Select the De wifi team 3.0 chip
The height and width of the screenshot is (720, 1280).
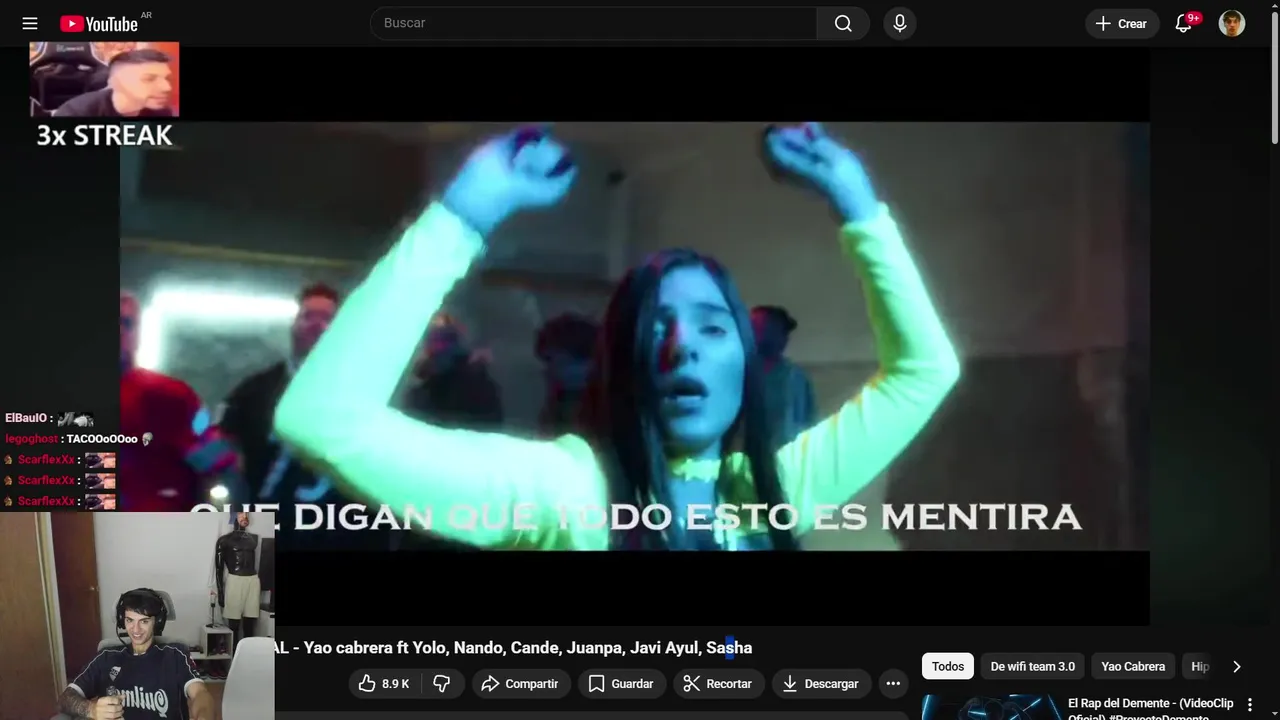[1032, 666]
